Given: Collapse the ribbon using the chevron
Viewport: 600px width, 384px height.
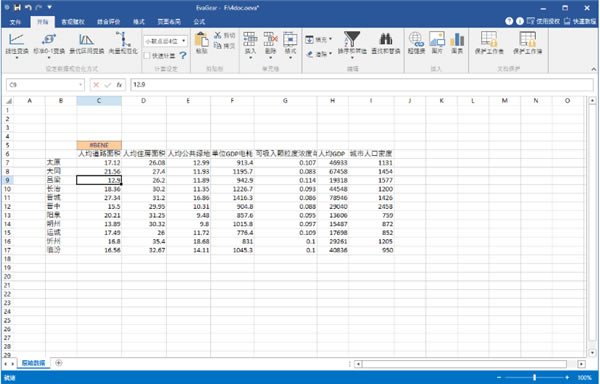Looking at the screenshot, I should [x=593, y=69].
